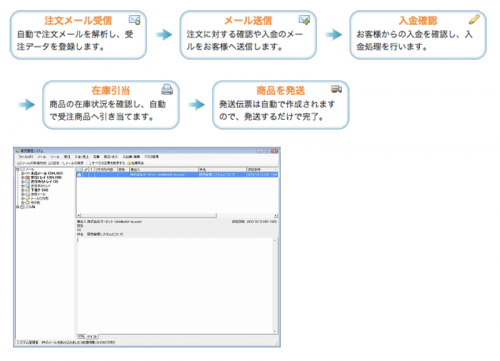The width and height of the screenshot is (500, 361).
Task: Open the ツール menu in the menu bar
Action: click(x=55, y=157)
